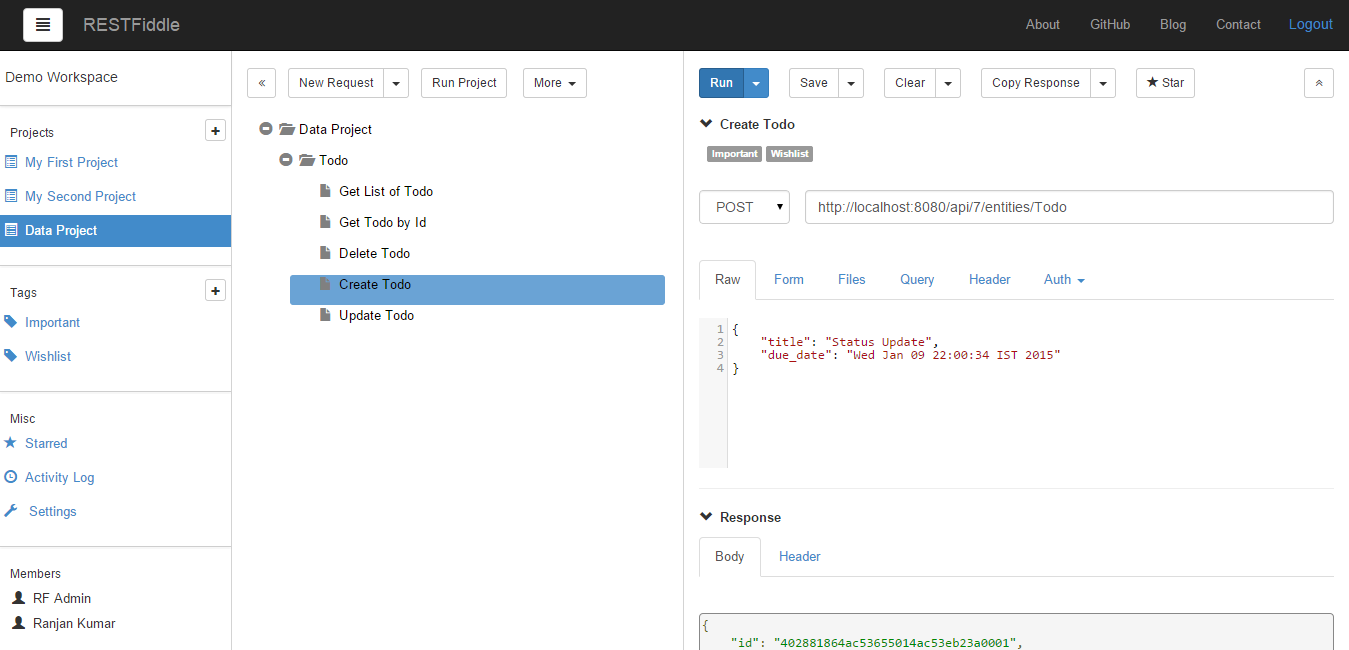Click the Copy Response button
This screenshot has width=1349, height=650.
pos(1036,83)
